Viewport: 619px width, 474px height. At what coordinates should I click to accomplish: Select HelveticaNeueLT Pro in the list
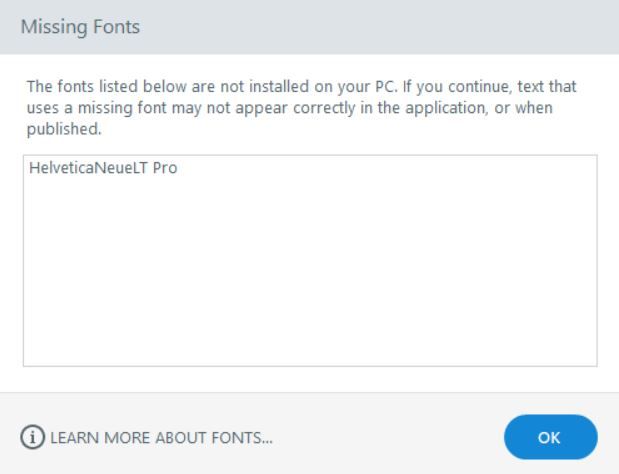(x=104, y=170)
